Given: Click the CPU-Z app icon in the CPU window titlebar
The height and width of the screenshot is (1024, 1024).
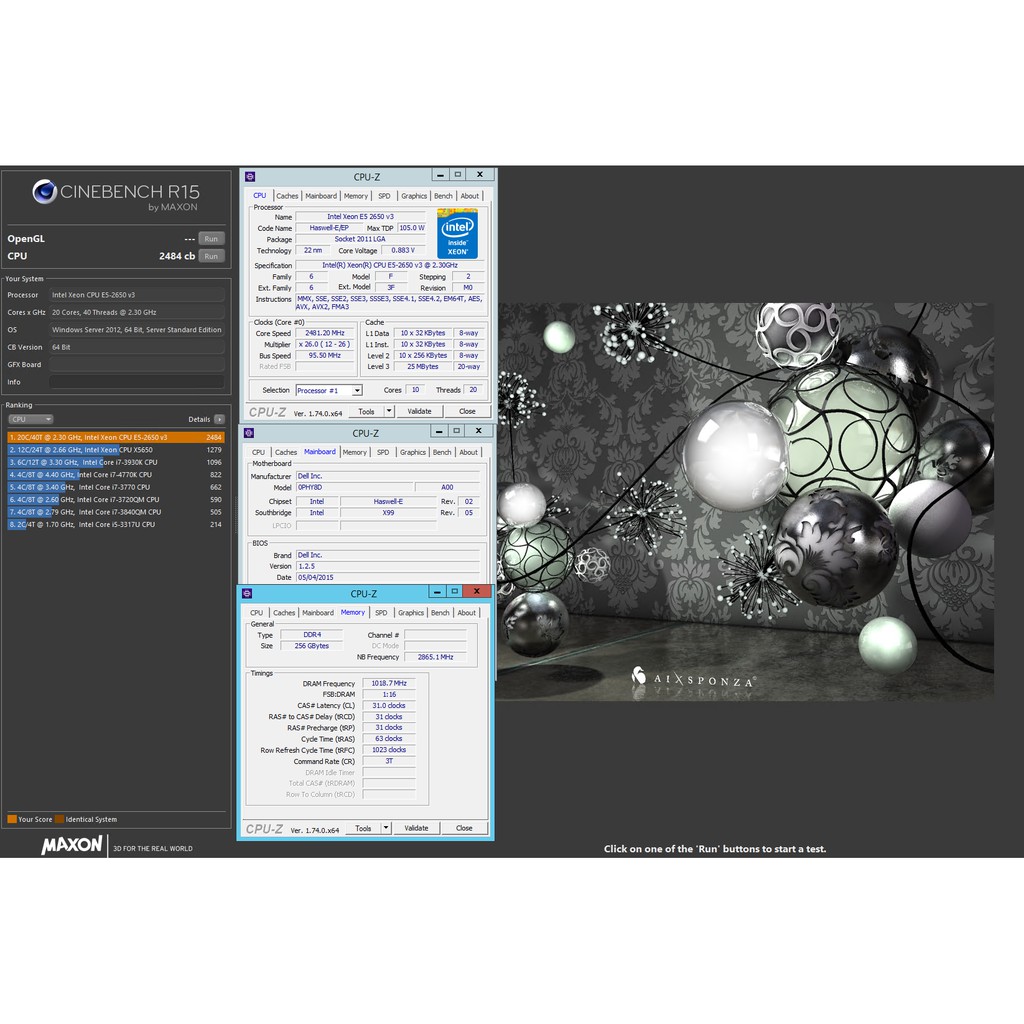Looking at the screenshot, I should coord(249,175).
